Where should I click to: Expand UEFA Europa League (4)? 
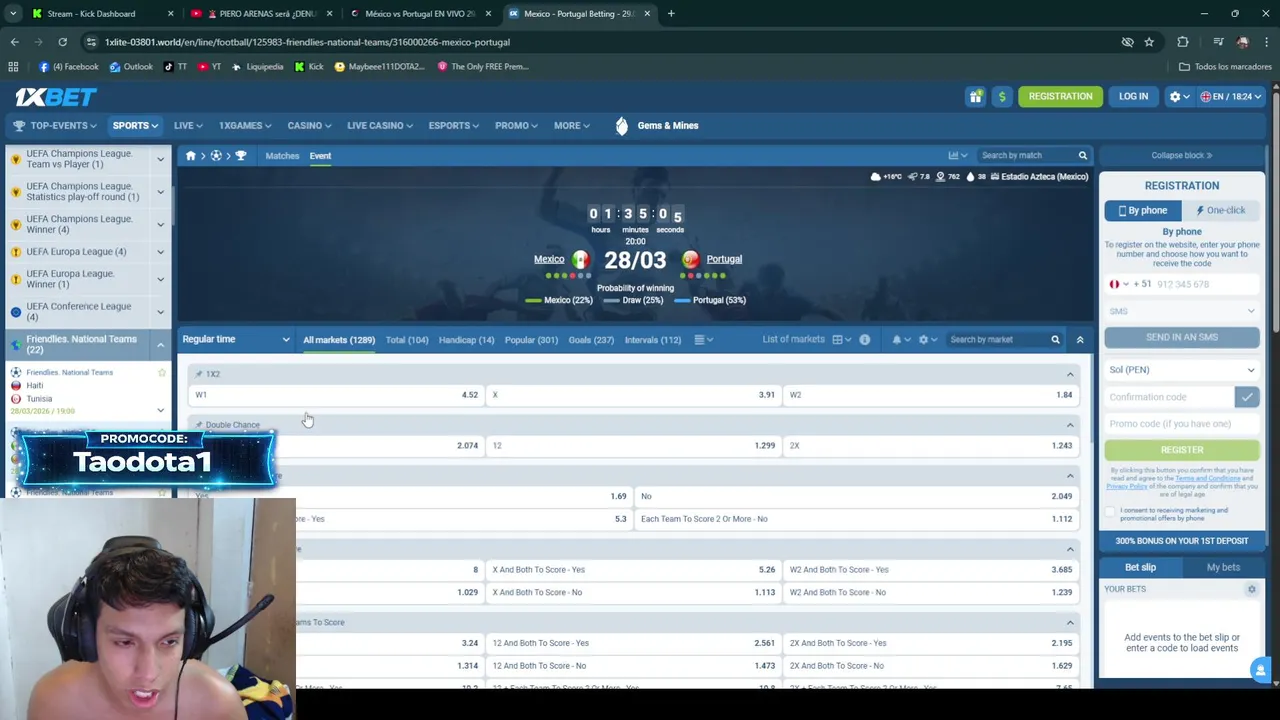click(160, 252)
